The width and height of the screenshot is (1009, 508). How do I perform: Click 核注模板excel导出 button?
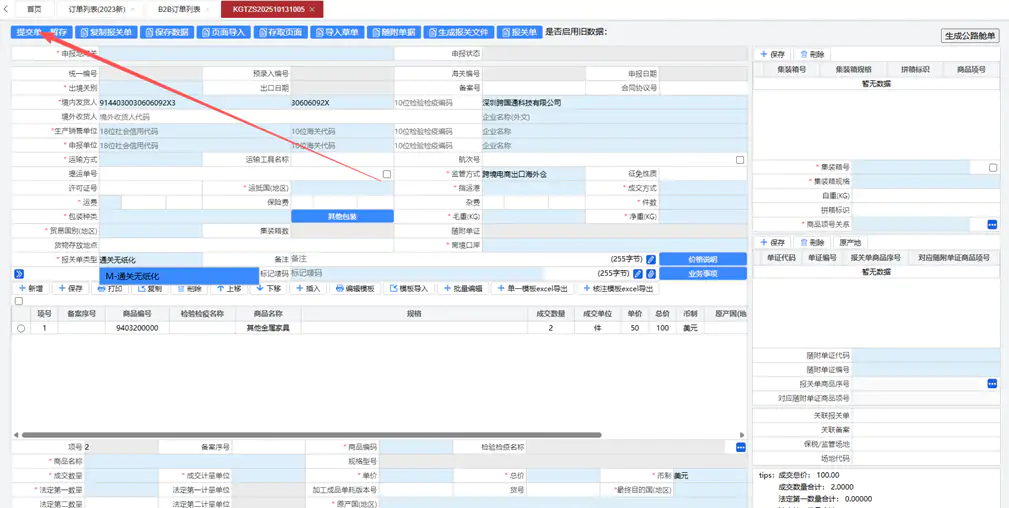coord(618,288)
